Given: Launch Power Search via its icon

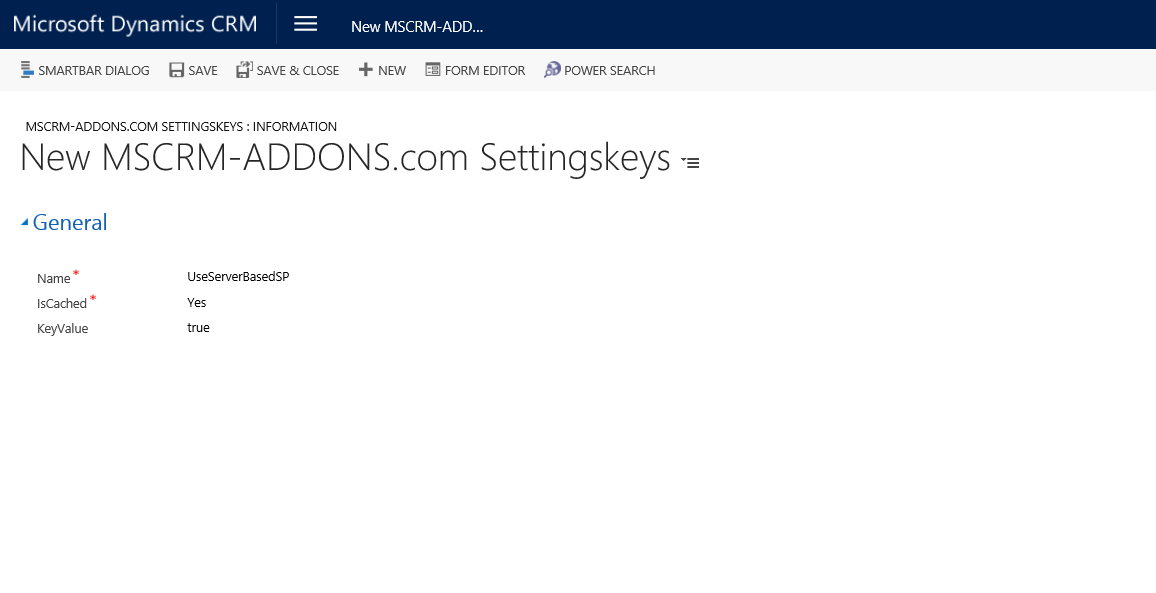Looking at the screenshot, I should tap(551, 70).
